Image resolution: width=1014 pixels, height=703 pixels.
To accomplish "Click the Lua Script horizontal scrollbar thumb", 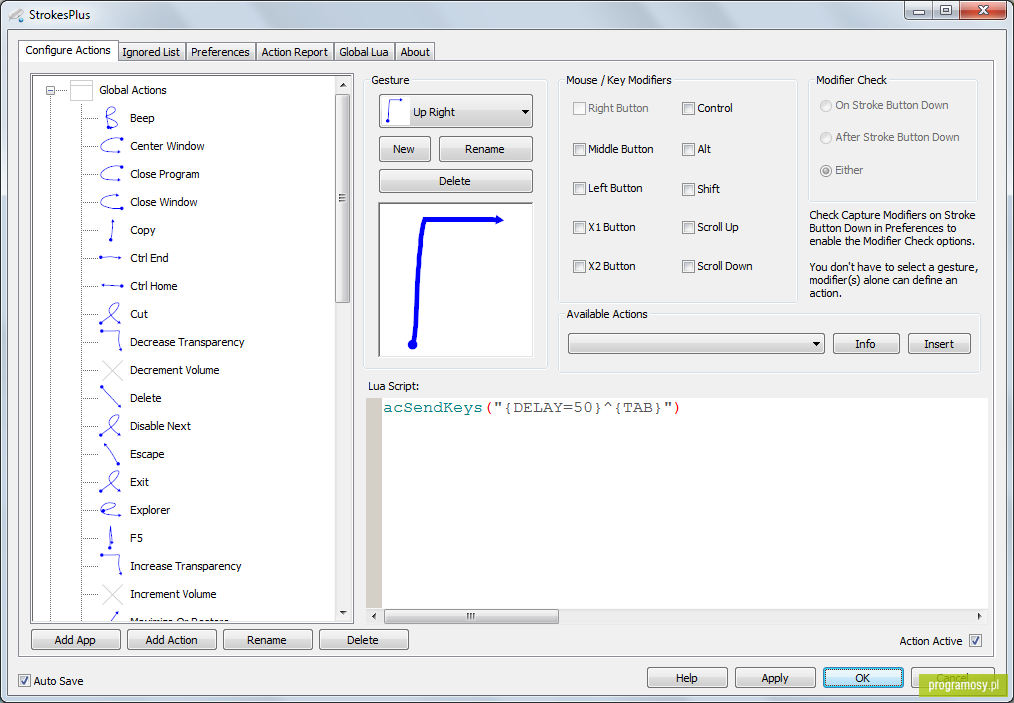I will click(x=471, y=616).
